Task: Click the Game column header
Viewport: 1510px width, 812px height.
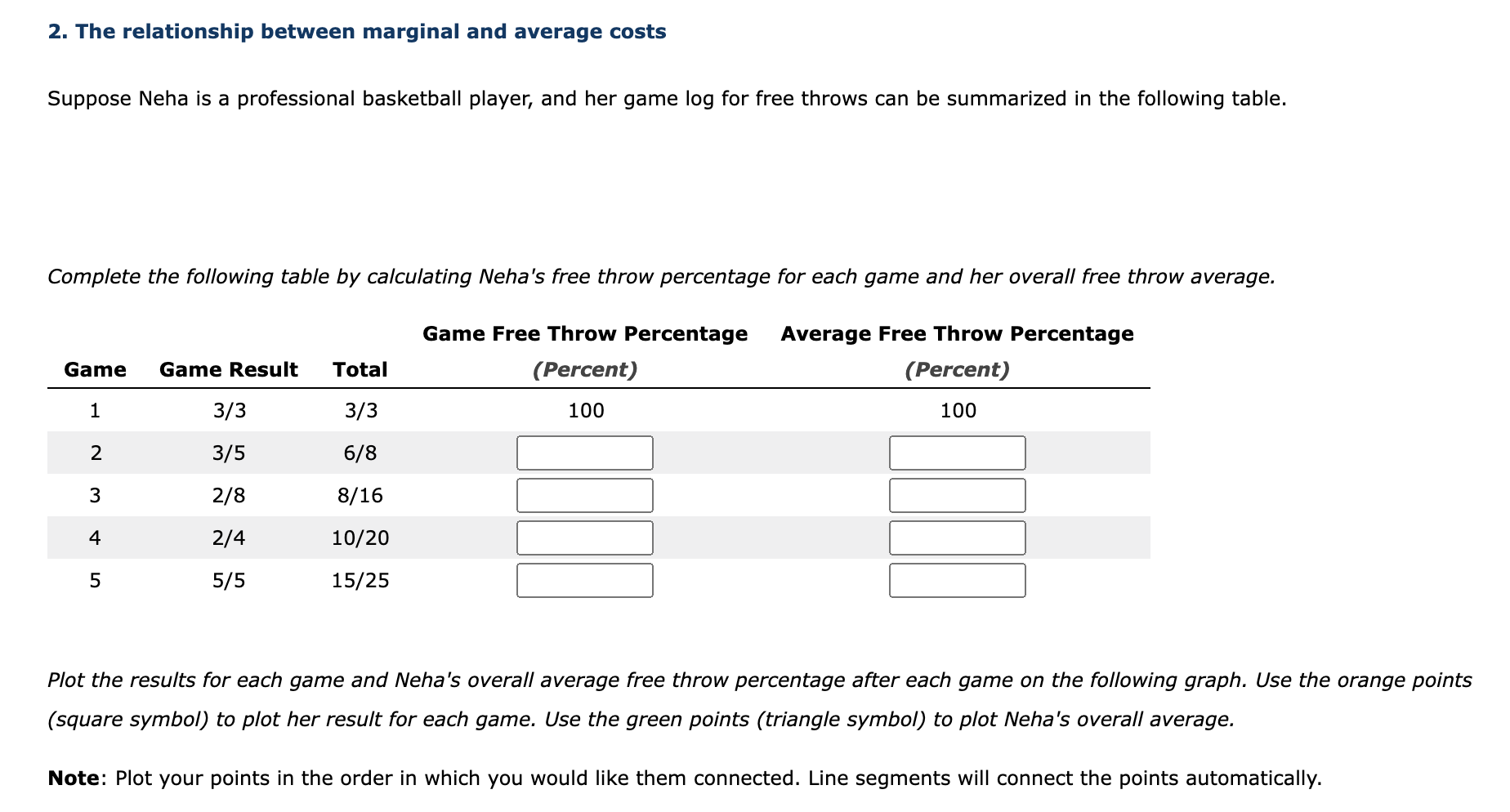Action: [x=94, y=369]
